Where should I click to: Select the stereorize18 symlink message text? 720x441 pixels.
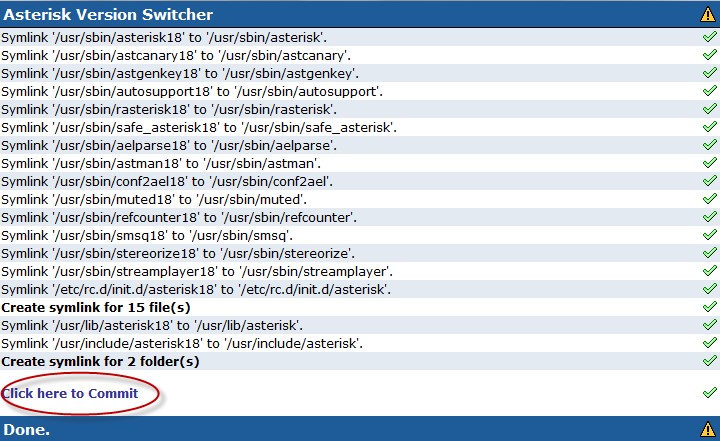[178, 254]
